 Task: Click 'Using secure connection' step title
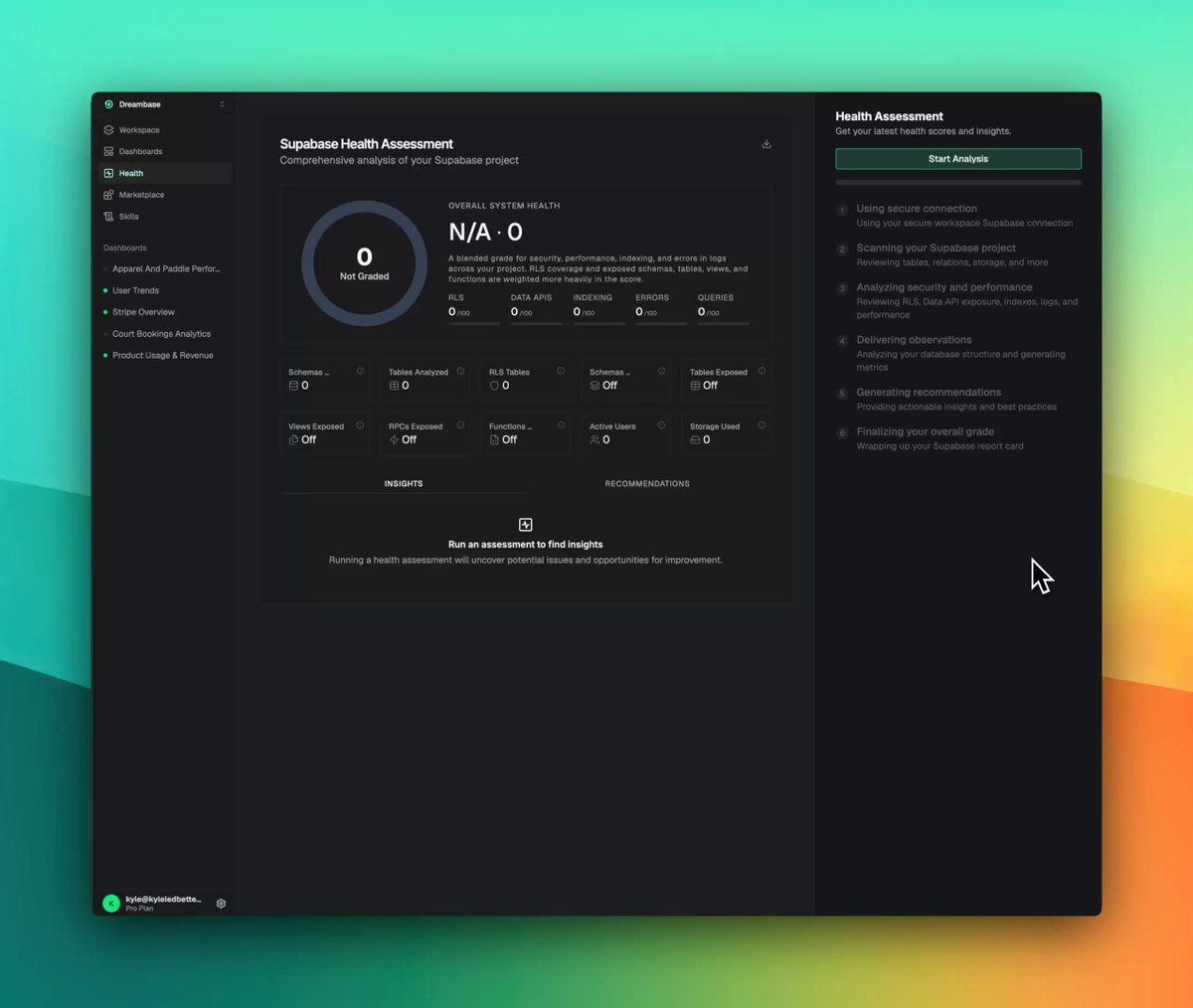coord(917,209)
